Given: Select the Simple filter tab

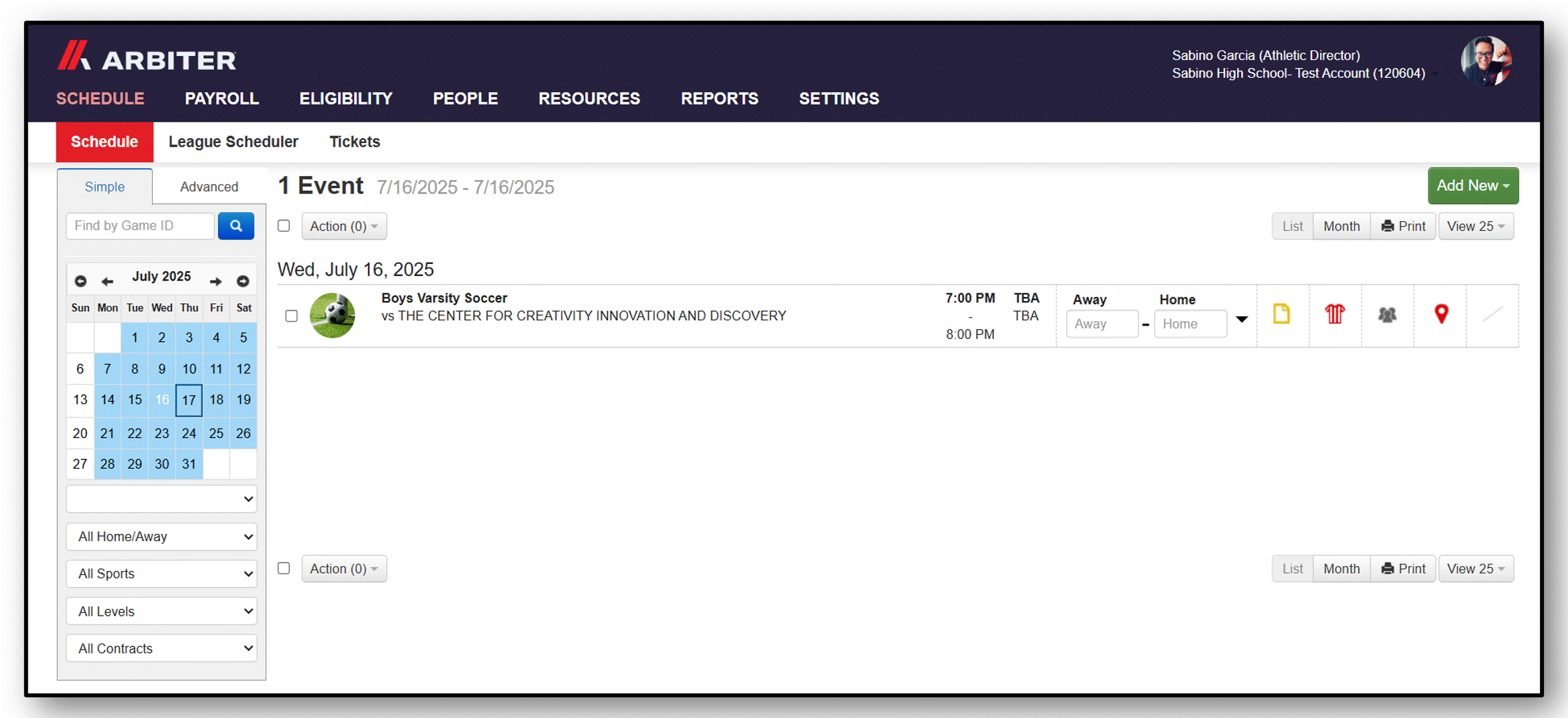Looking at the screenshot, I should [104, 187].
